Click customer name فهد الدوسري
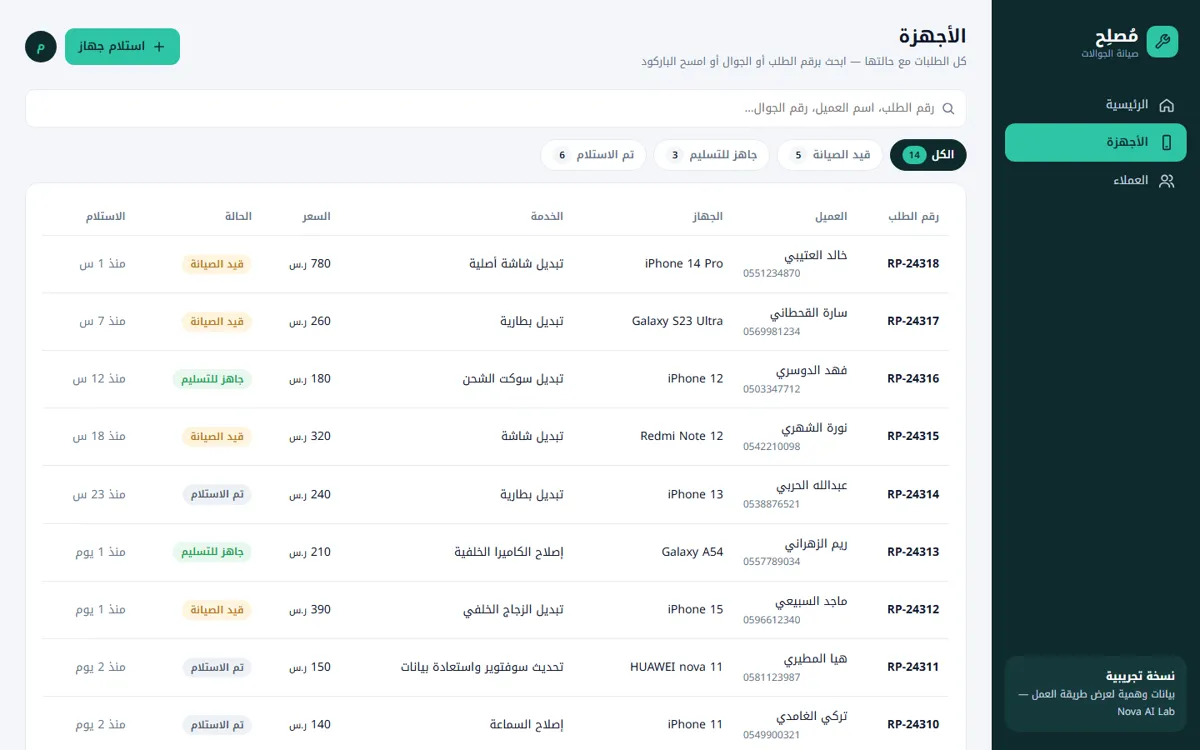1200x750 pixels. click(x=813, y=370)
